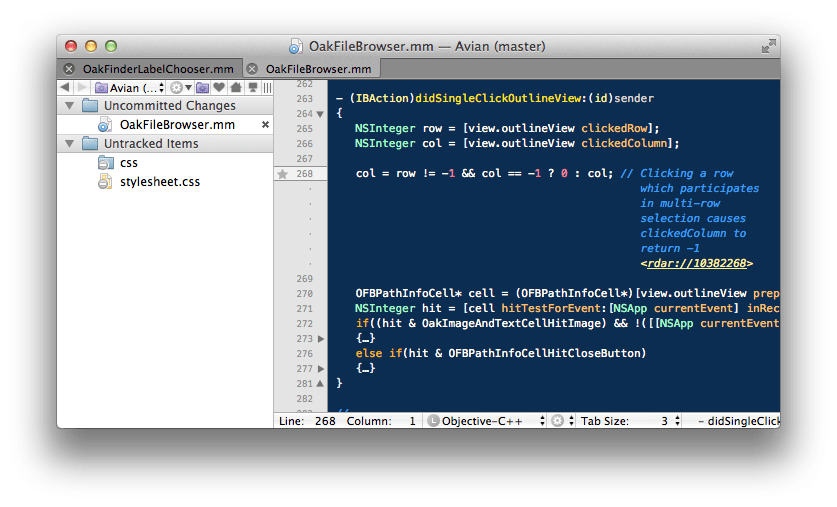
Task: Toggle fullscreen using the top-right arrows
Action: coord(767,46)
